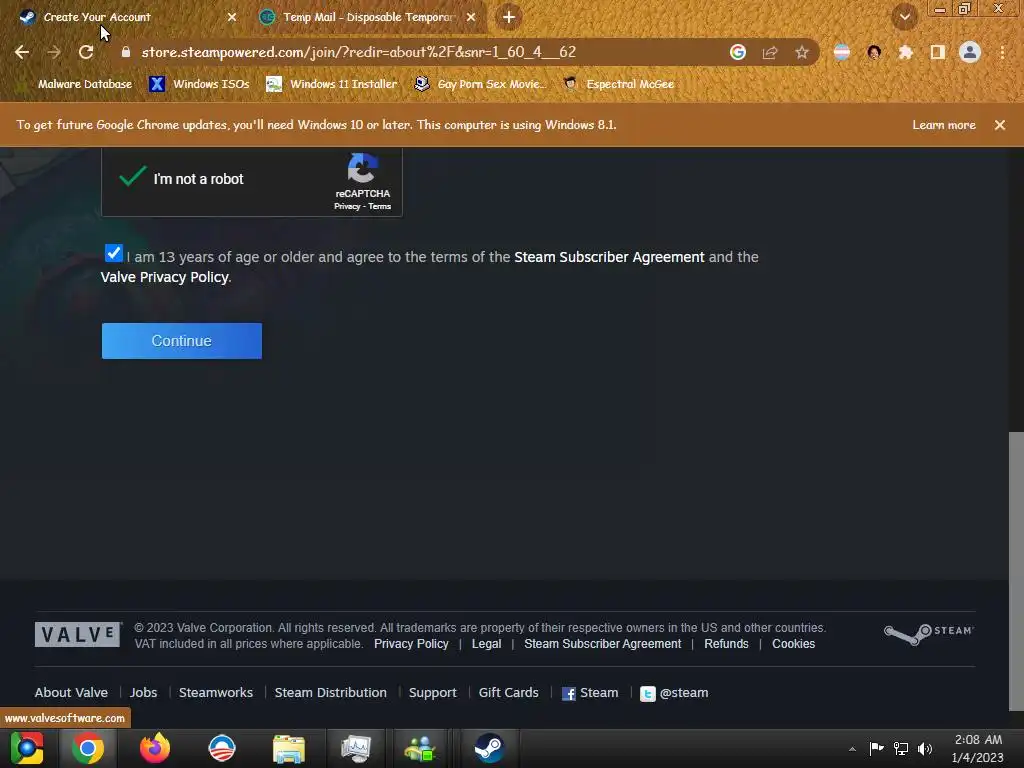
Task: Open the Steam app from the taskbar
Action: (x=489, y=748)
